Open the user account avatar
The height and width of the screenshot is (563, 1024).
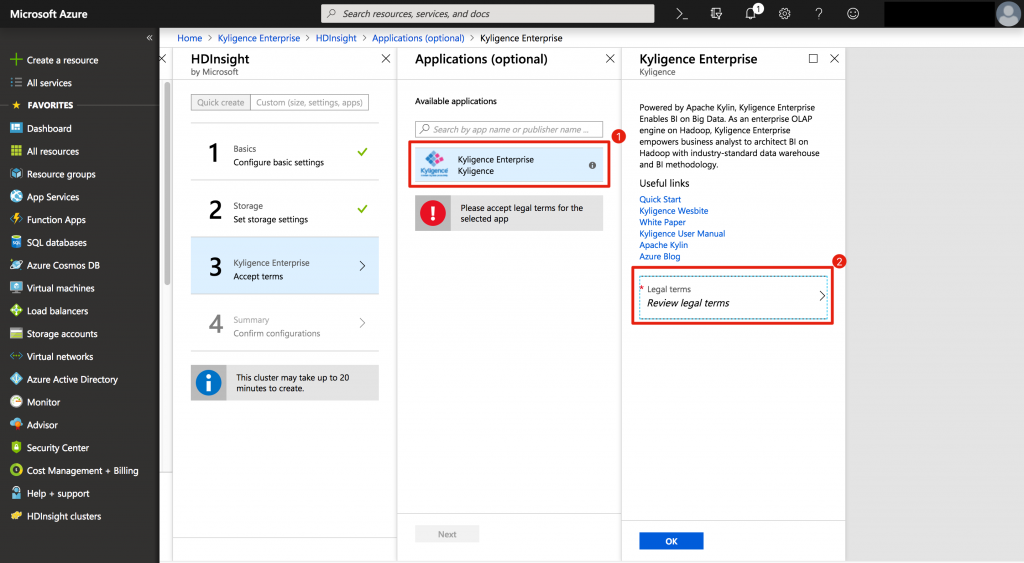point(1008,14)
